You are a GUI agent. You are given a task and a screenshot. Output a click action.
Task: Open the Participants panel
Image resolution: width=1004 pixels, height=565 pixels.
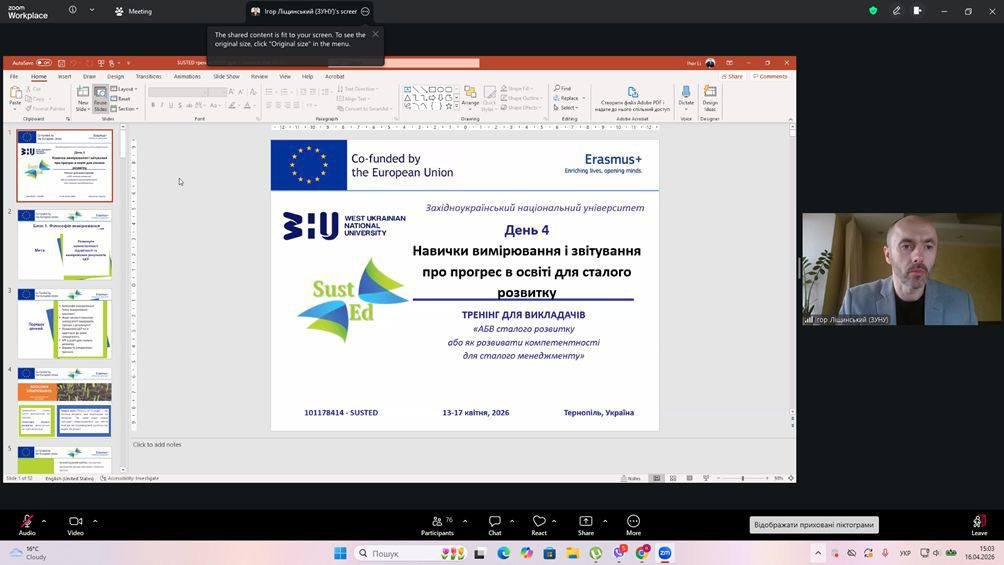pyautogui.click(x=437, y=521)
